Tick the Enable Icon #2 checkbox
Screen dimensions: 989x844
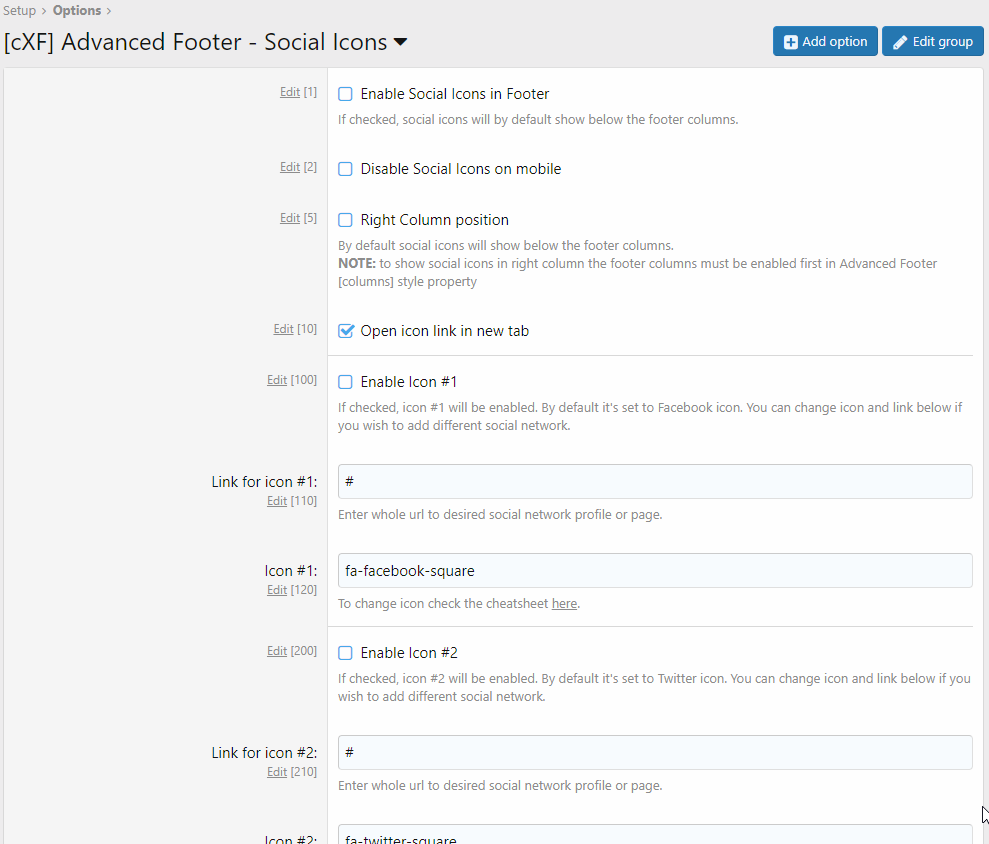345,653
